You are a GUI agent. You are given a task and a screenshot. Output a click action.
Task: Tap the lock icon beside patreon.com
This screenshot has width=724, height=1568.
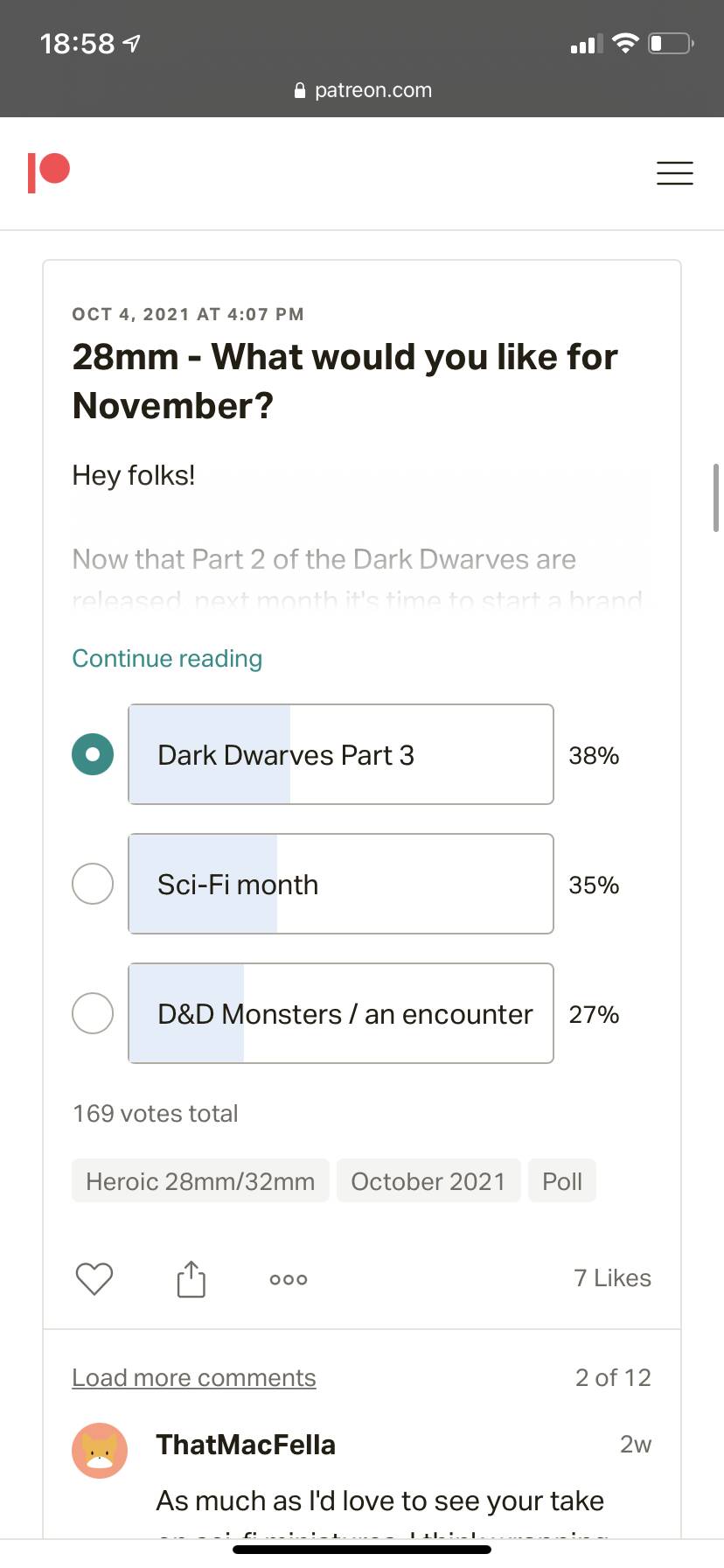click(x=300, y=90)
